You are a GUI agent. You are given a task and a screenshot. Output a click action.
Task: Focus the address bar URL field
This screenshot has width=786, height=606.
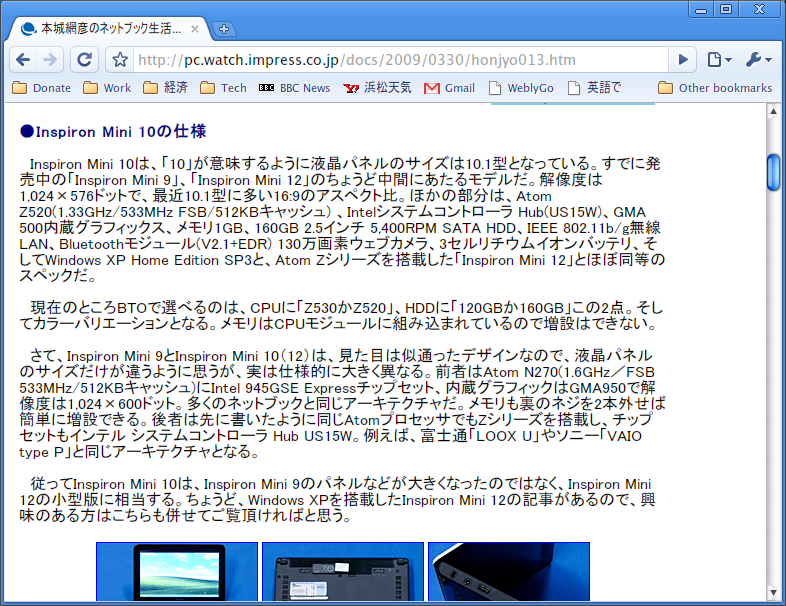coord(400,60)
